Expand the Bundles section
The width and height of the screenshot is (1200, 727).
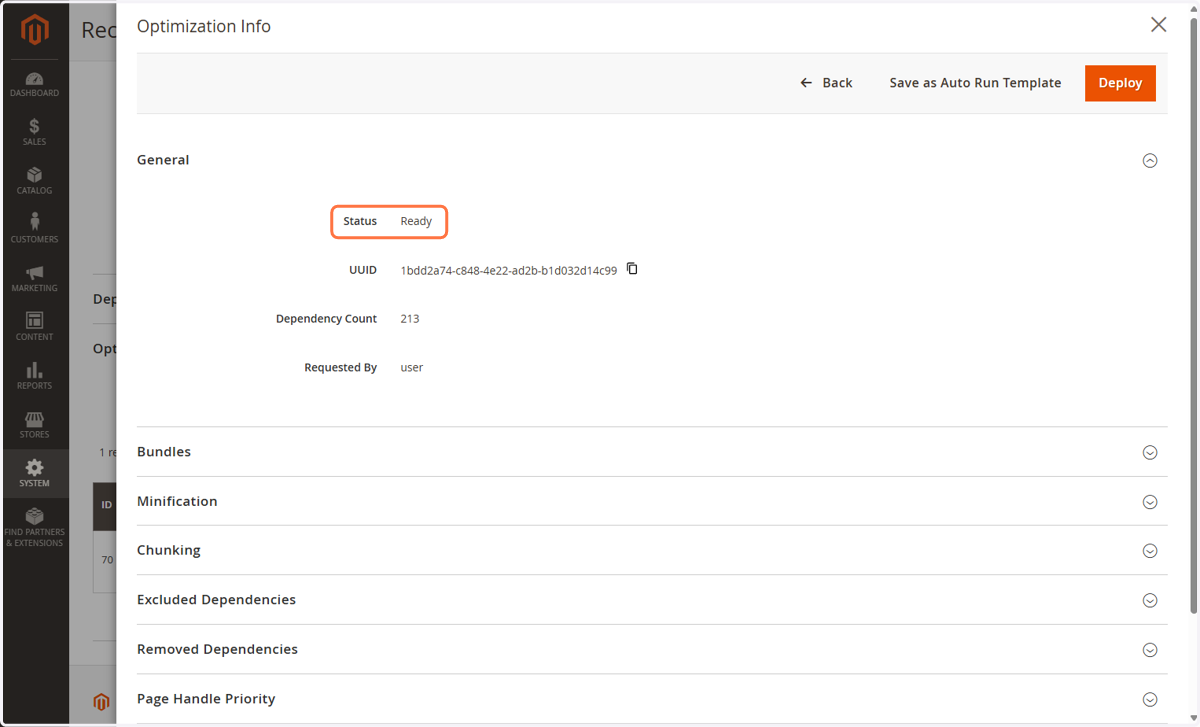(1150, 453)
